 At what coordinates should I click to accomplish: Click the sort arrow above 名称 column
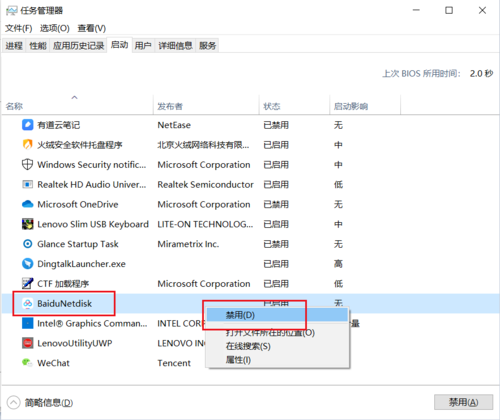point(75,97)
